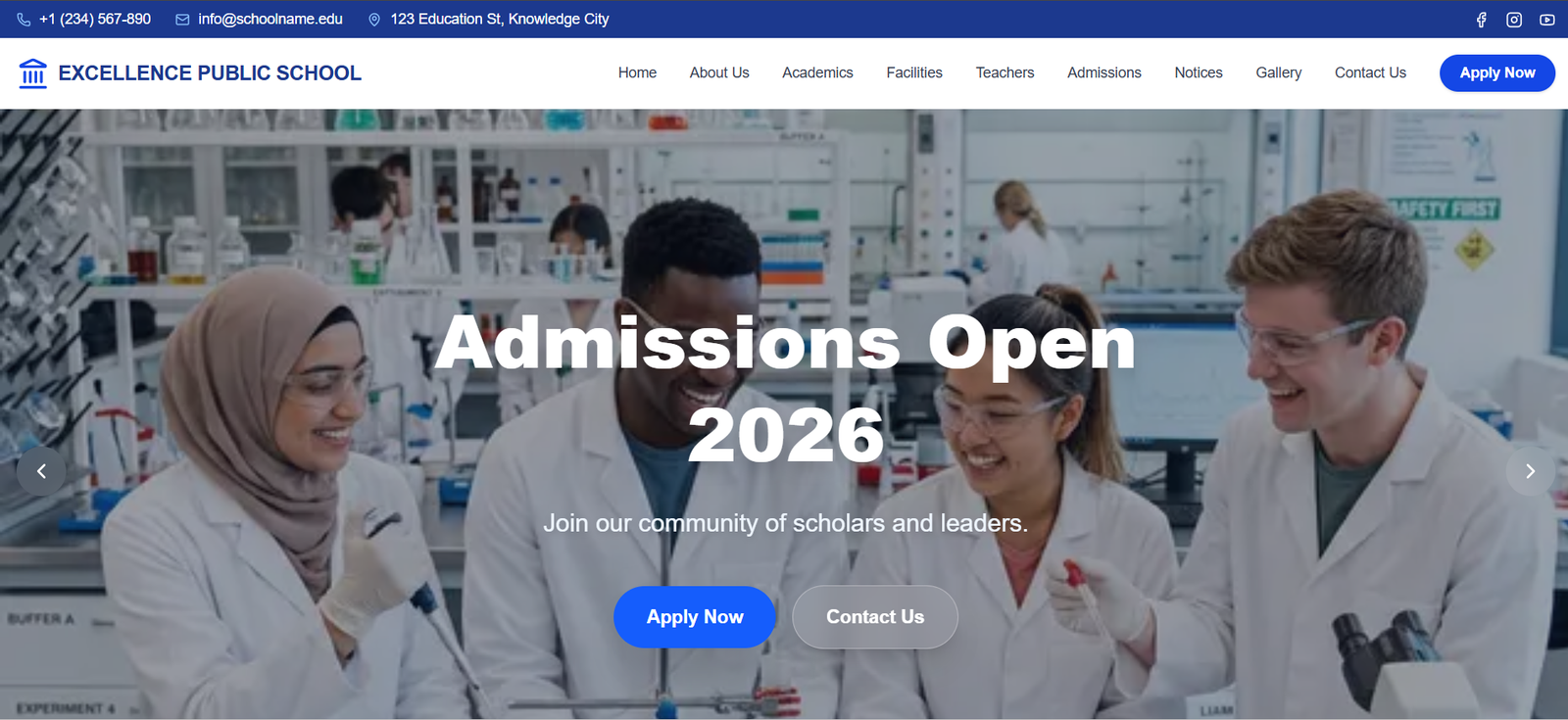
Task: Click the hero Contact Us button
Action: (x=875, y=617)
